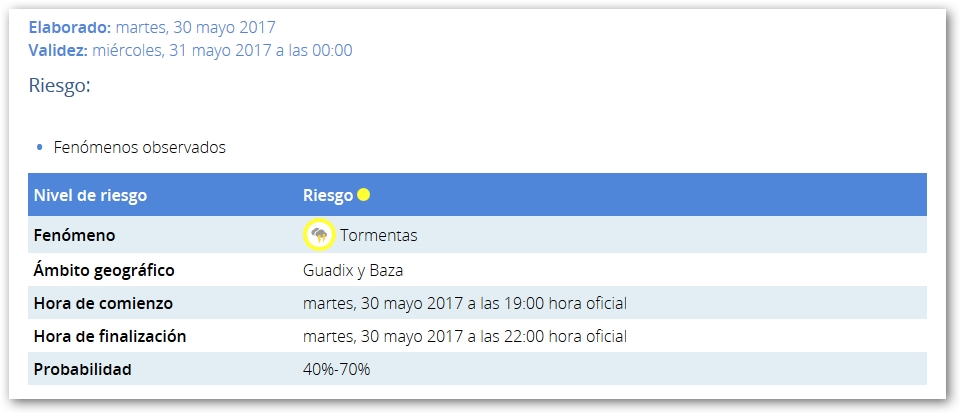The image size is (960, 413).
Task: Select the Ámbito geográfico row label
Action: 104,270
